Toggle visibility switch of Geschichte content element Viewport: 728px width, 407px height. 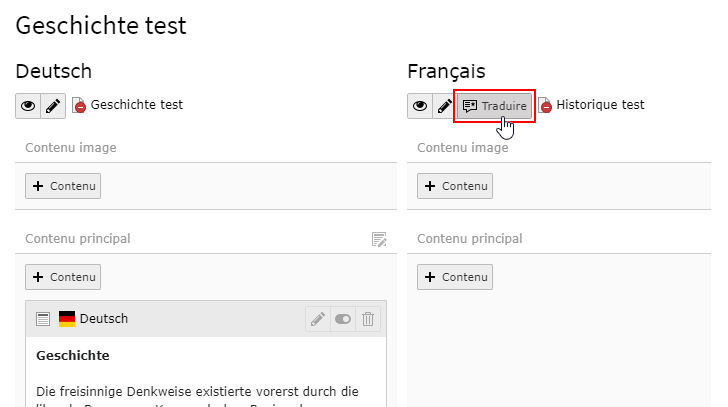click(x=343, y=319)
